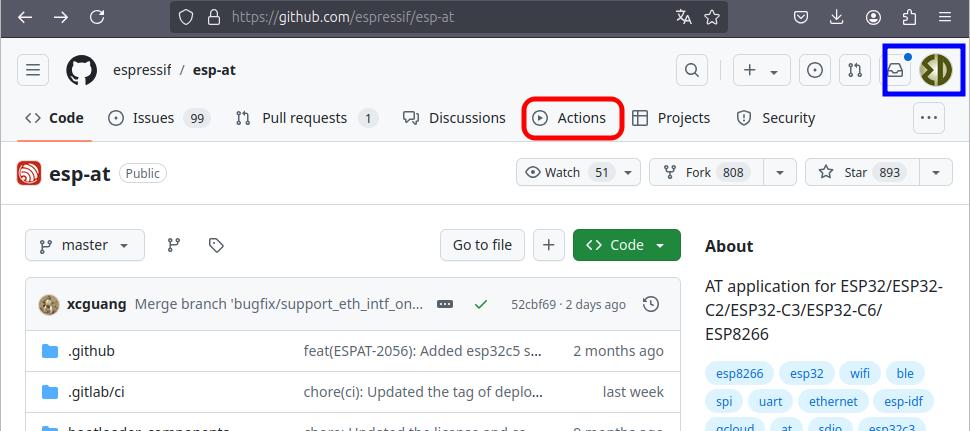Open the Issues tab
Viewport: 970px width, 431px height.
157,118
